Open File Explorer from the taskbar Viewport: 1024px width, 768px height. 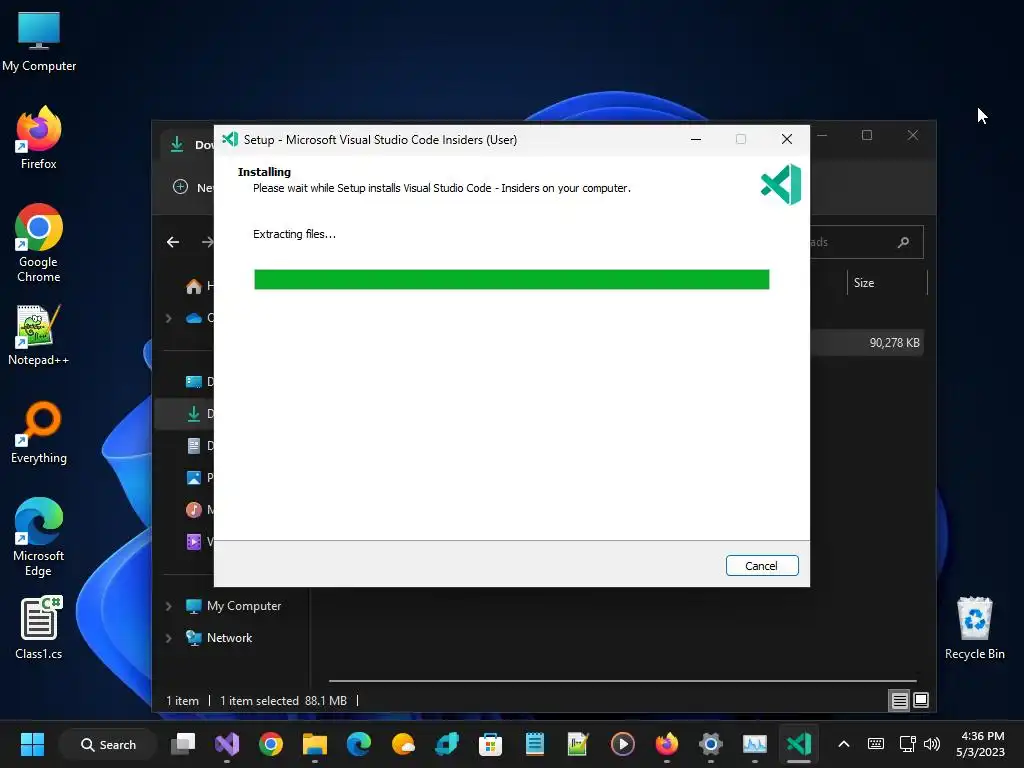(315, 744)
